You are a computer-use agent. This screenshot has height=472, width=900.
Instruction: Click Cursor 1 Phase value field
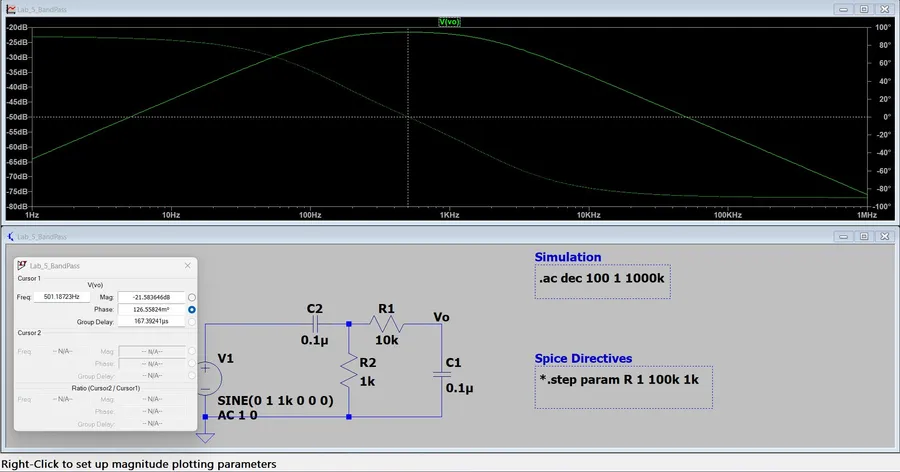point(152,309)
